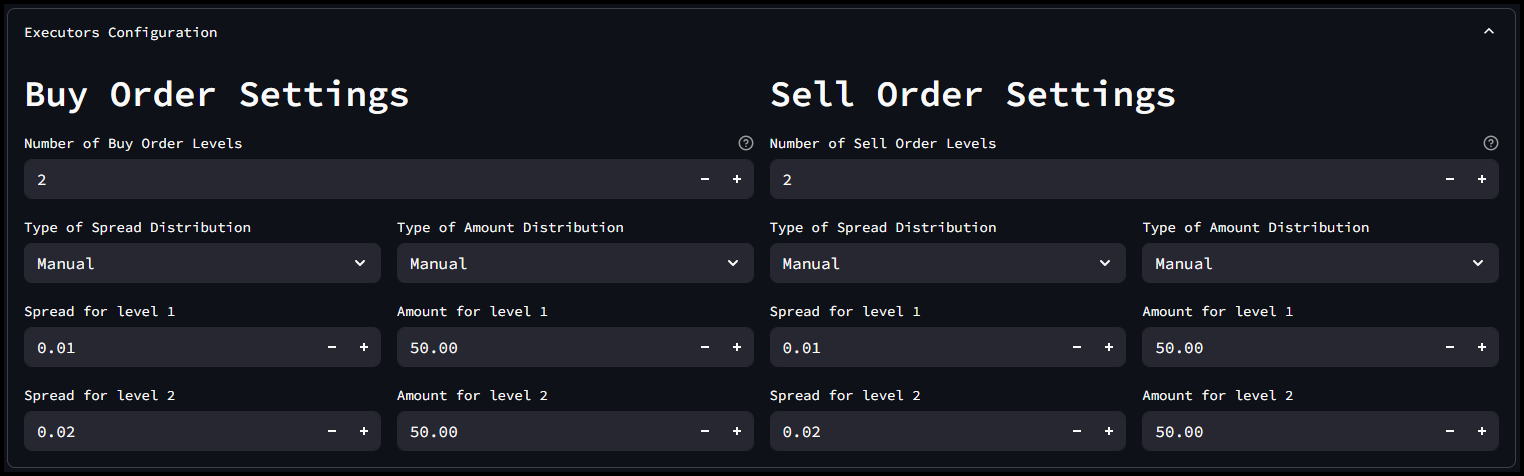The width and height of the screenshot is (1524, 476).
Task: Open buy Type of Spread Distribution dropdown
Action: click(202, 264)
